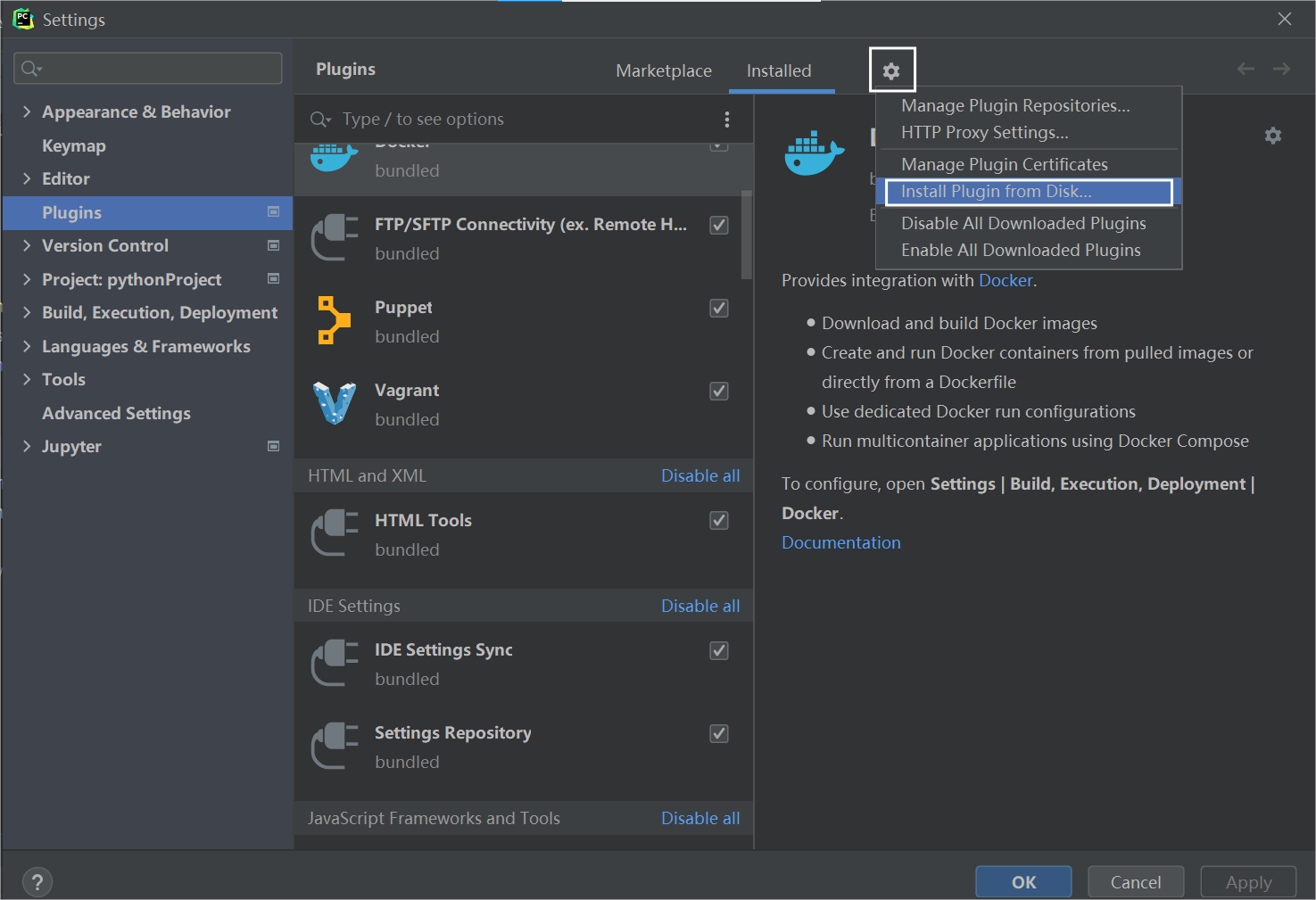This screenshot has width=1316, height=900.
Task: Disable the Vagrant plugin checkbox
Action: tap(718, 391)
